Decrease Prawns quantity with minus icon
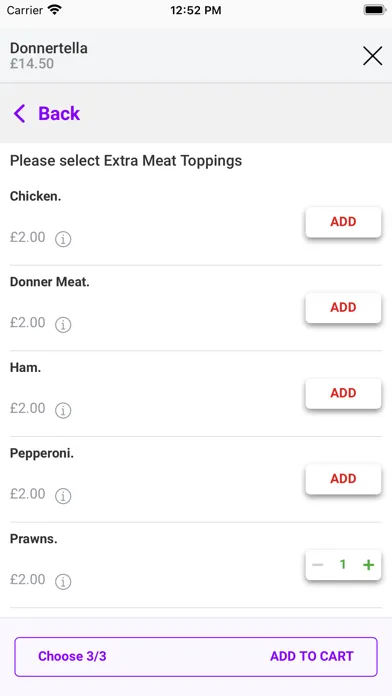The height and width of the screenshot is (696, 392). pyautogui.click(x=317, y=565)
